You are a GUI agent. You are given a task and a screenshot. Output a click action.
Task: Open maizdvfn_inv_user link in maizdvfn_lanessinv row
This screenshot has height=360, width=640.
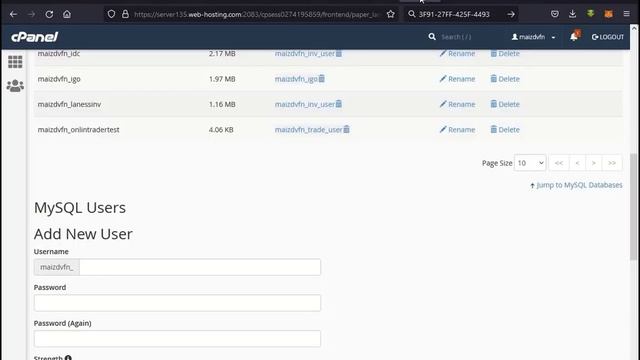(305, 104)
